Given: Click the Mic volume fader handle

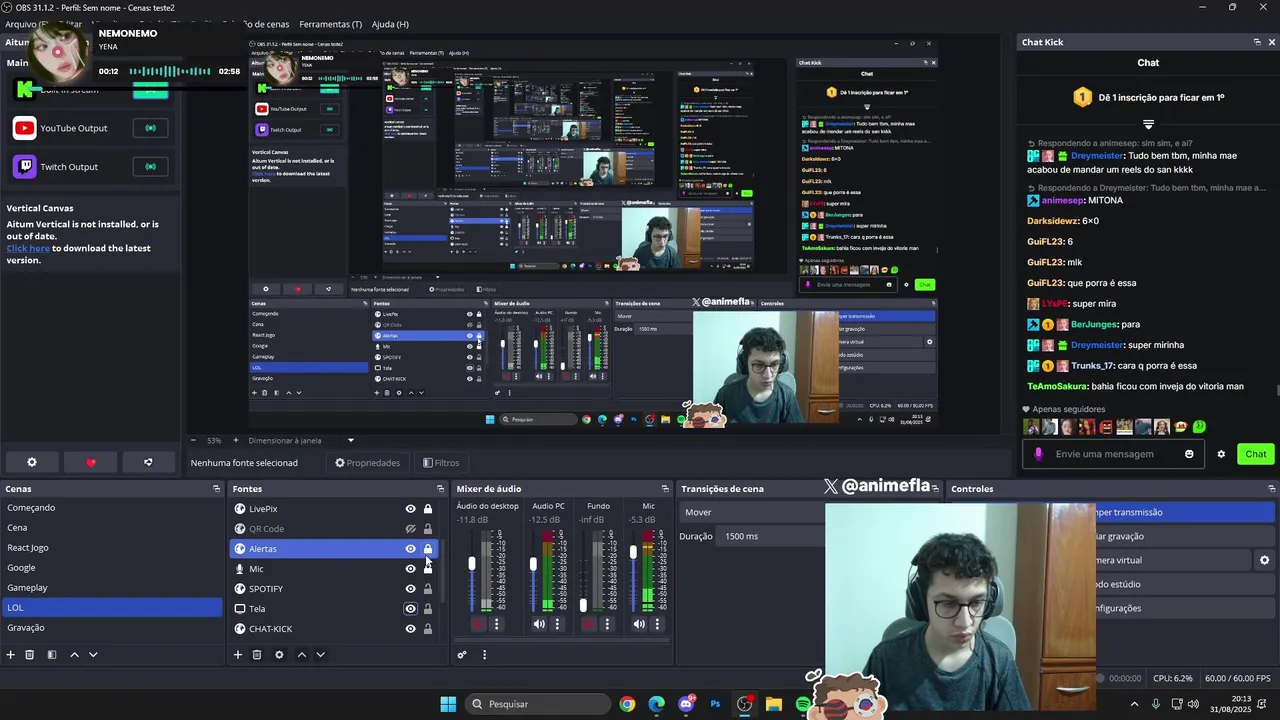Looking at the screenshot, I should (x=633, y=552).
